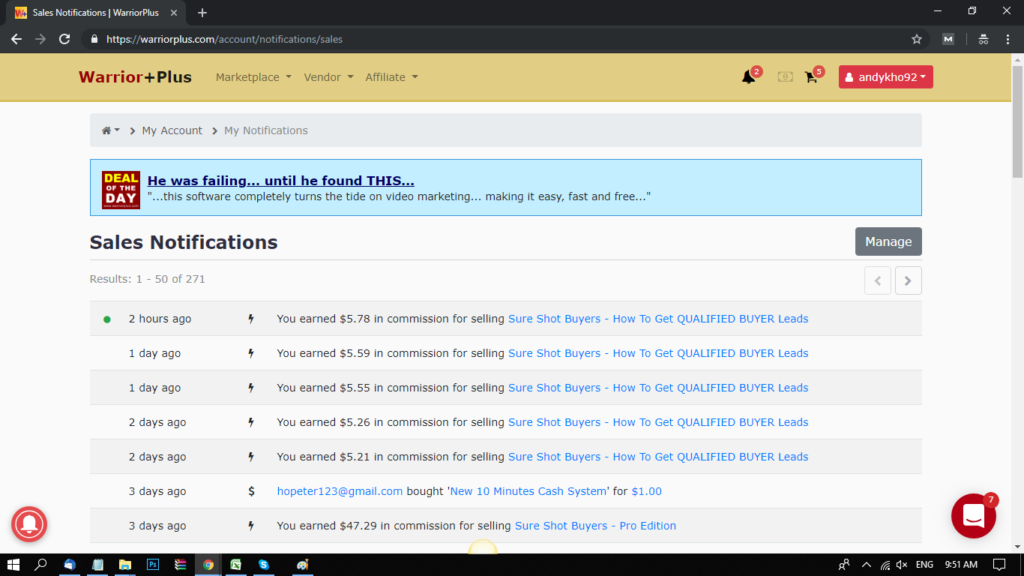The width and height of the screenshot is (1024, 576).
Task: Click the incognito indicator icon
Action: 983,39
